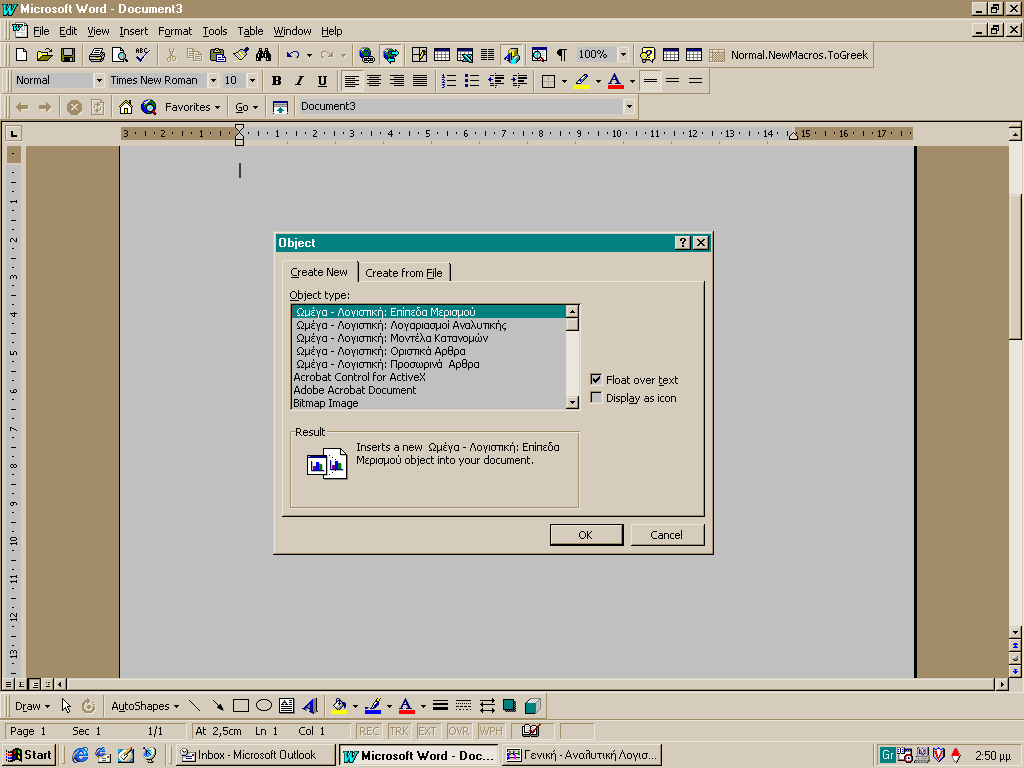Expand the AutoShapes dropdown
Image resolution: width=1024 pixels, height=768 pixels.
point(145,706)
